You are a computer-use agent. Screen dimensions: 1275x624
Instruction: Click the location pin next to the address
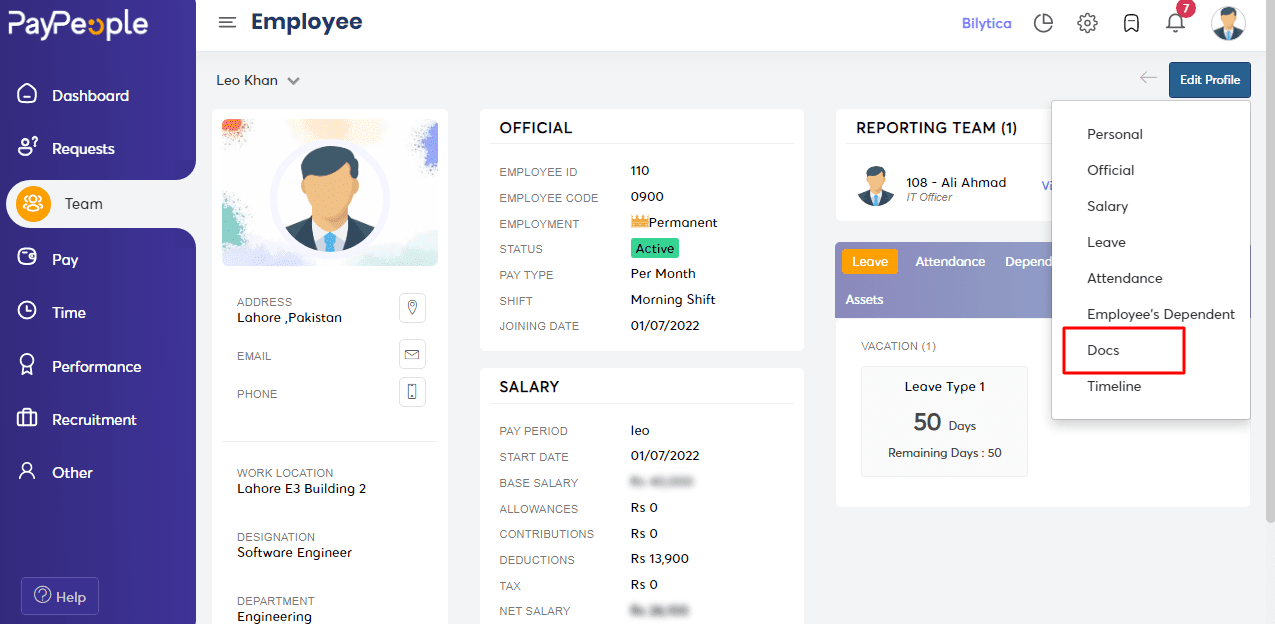coord(412,307)
